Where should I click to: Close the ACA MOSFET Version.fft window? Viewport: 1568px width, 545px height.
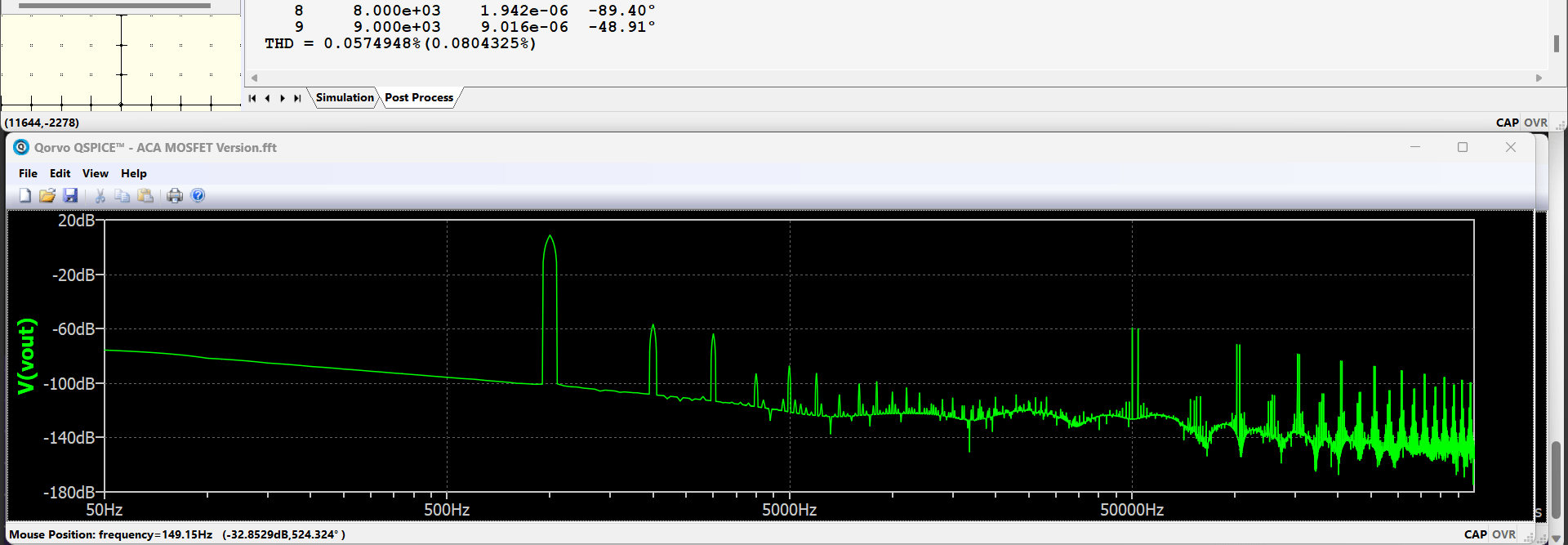click(x=1511, y=147)
